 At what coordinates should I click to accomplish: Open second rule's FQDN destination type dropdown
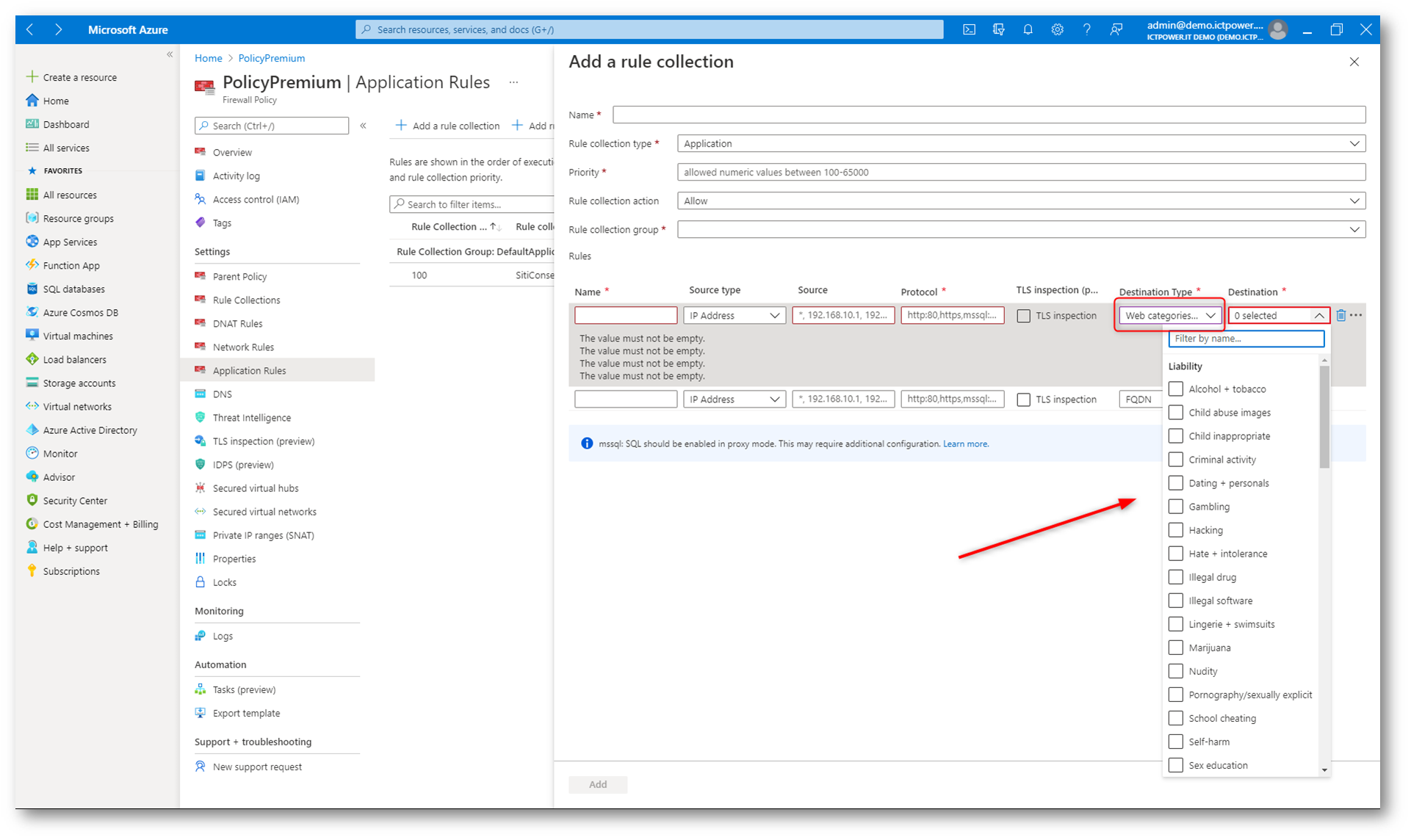pos(1141,399)
